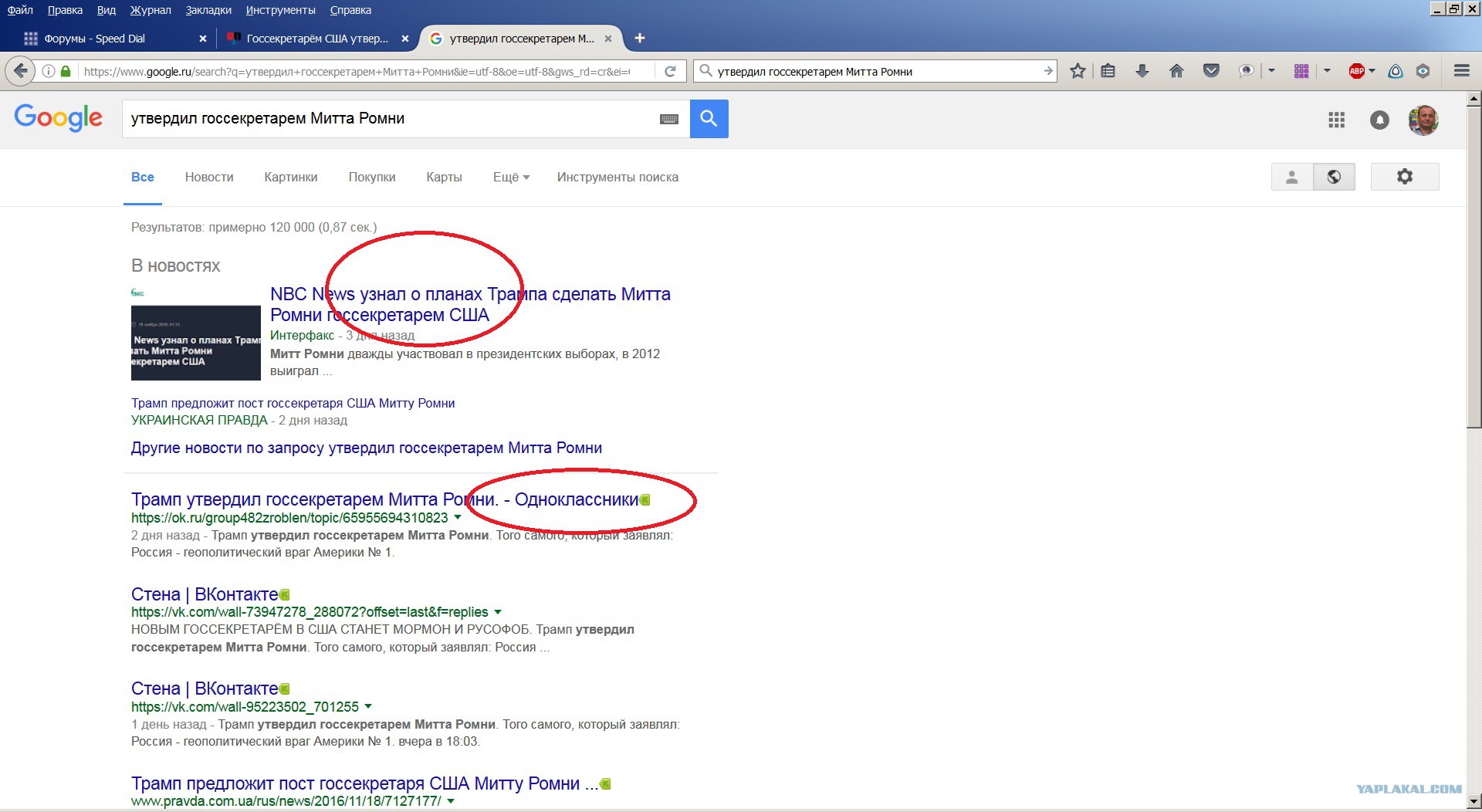Bookmark this page with the star icon
Image resolution: width=1482 pixels, height=812 pixels.
pos(1078,71)
